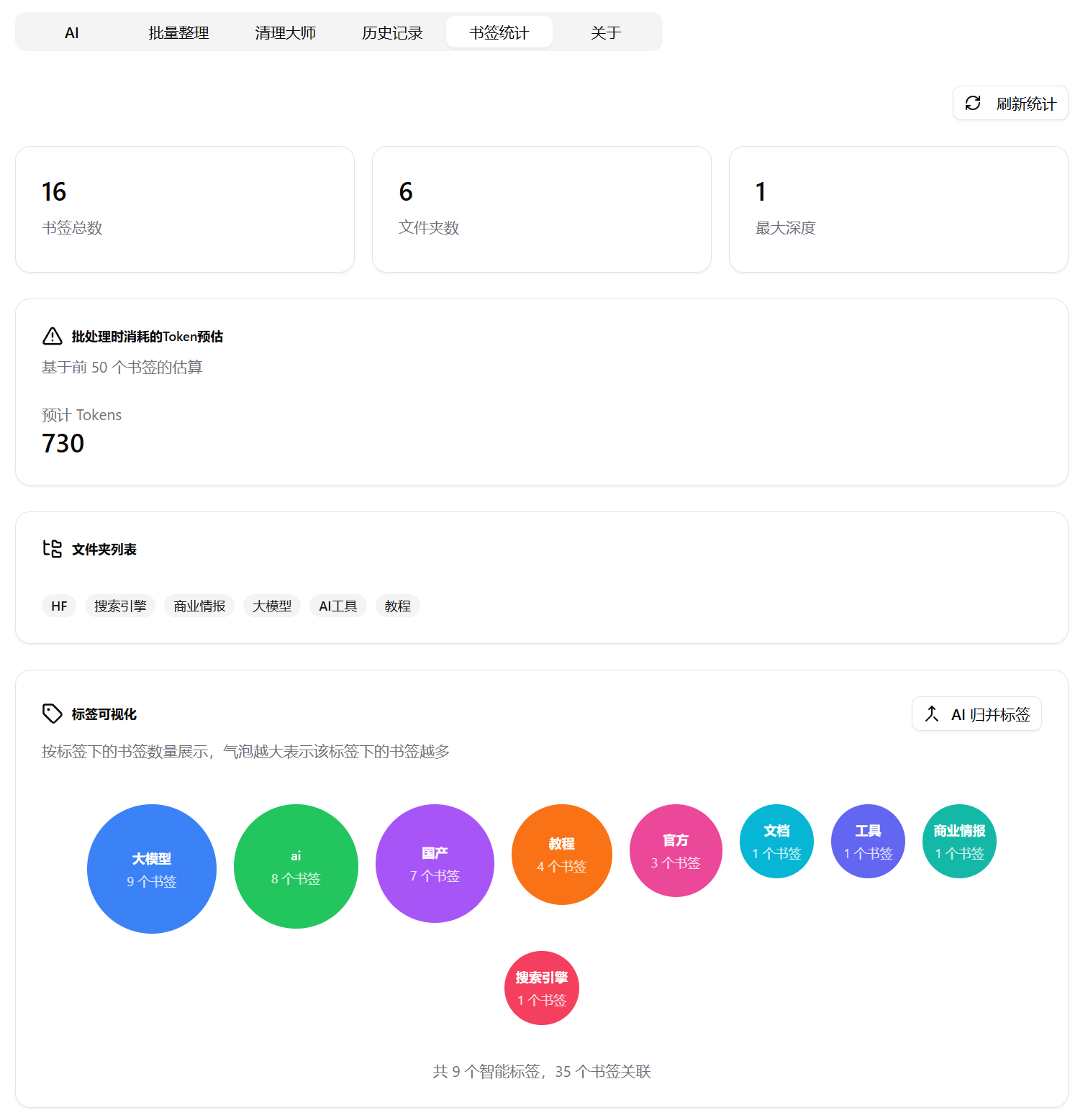This screenshot has height=1120, width=1088.
Task: Click the 刷新统计 button
Action: [1010, 104]
